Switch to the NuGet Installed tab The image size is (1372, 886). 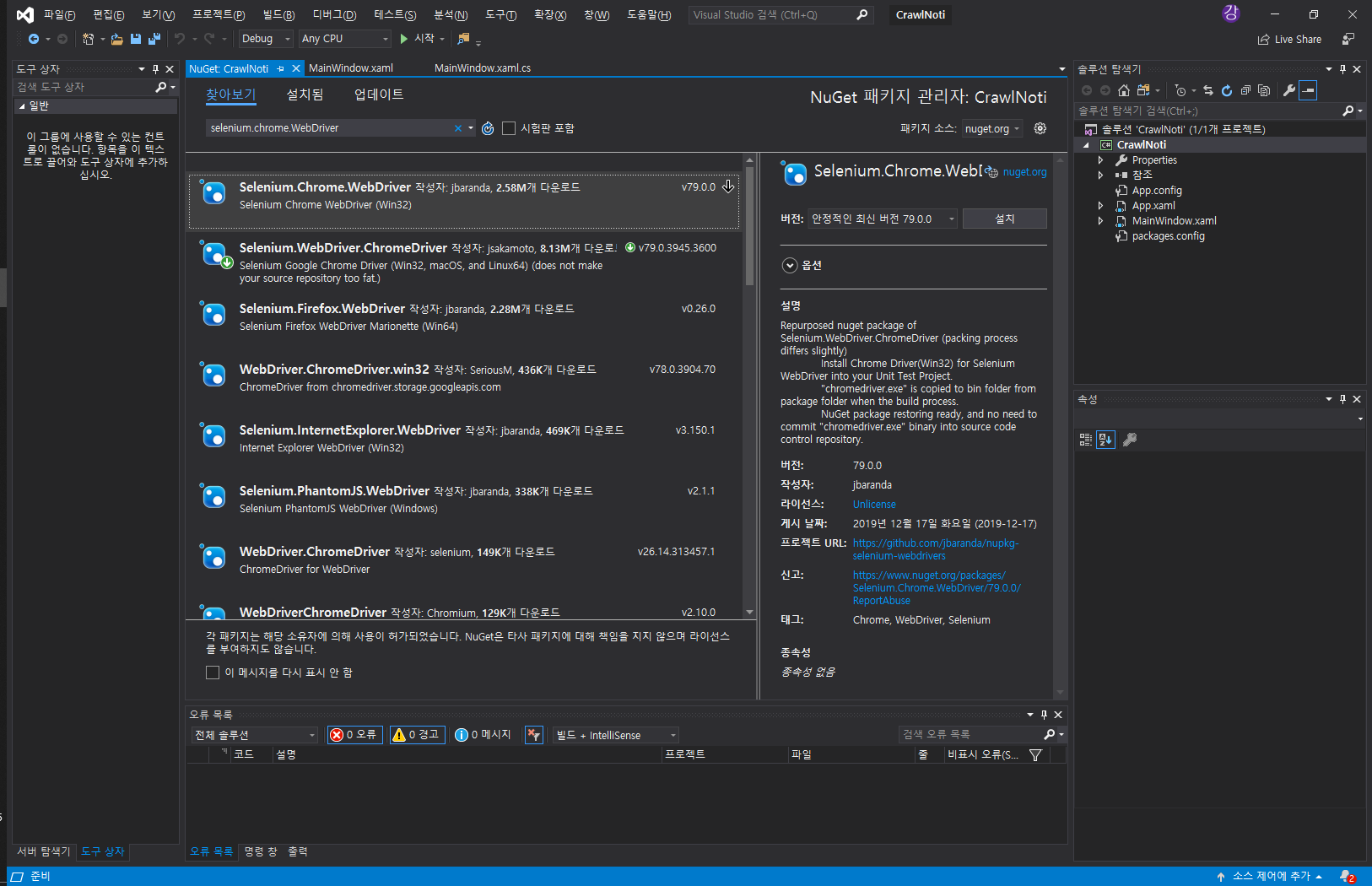click(x=305, y=95)
